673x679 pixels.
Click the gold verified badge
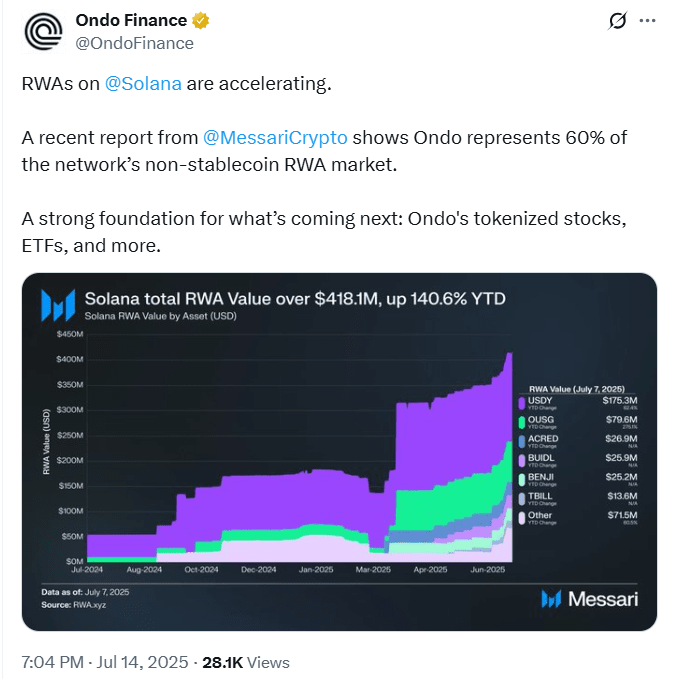201,20
